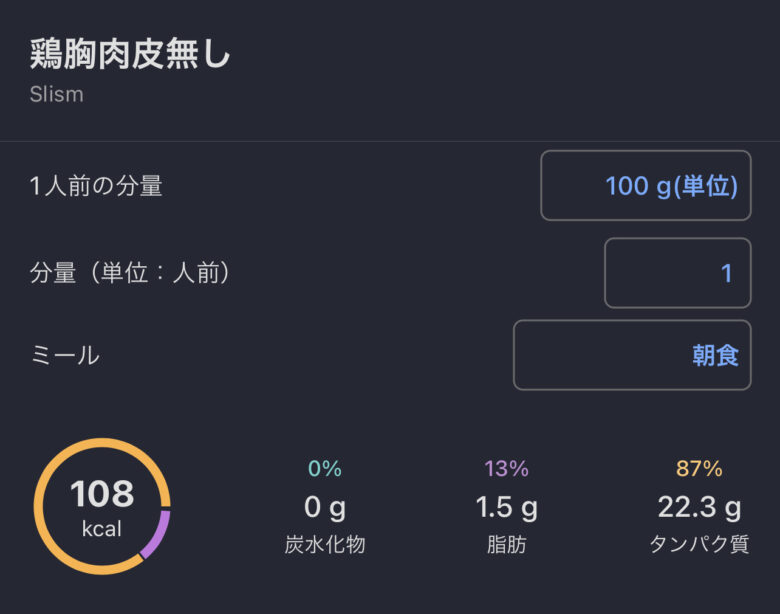Viewport: 780px width, 614px height.
Task: Tap the 鶏胸肉皮無し food title
Action: [130, 54]
